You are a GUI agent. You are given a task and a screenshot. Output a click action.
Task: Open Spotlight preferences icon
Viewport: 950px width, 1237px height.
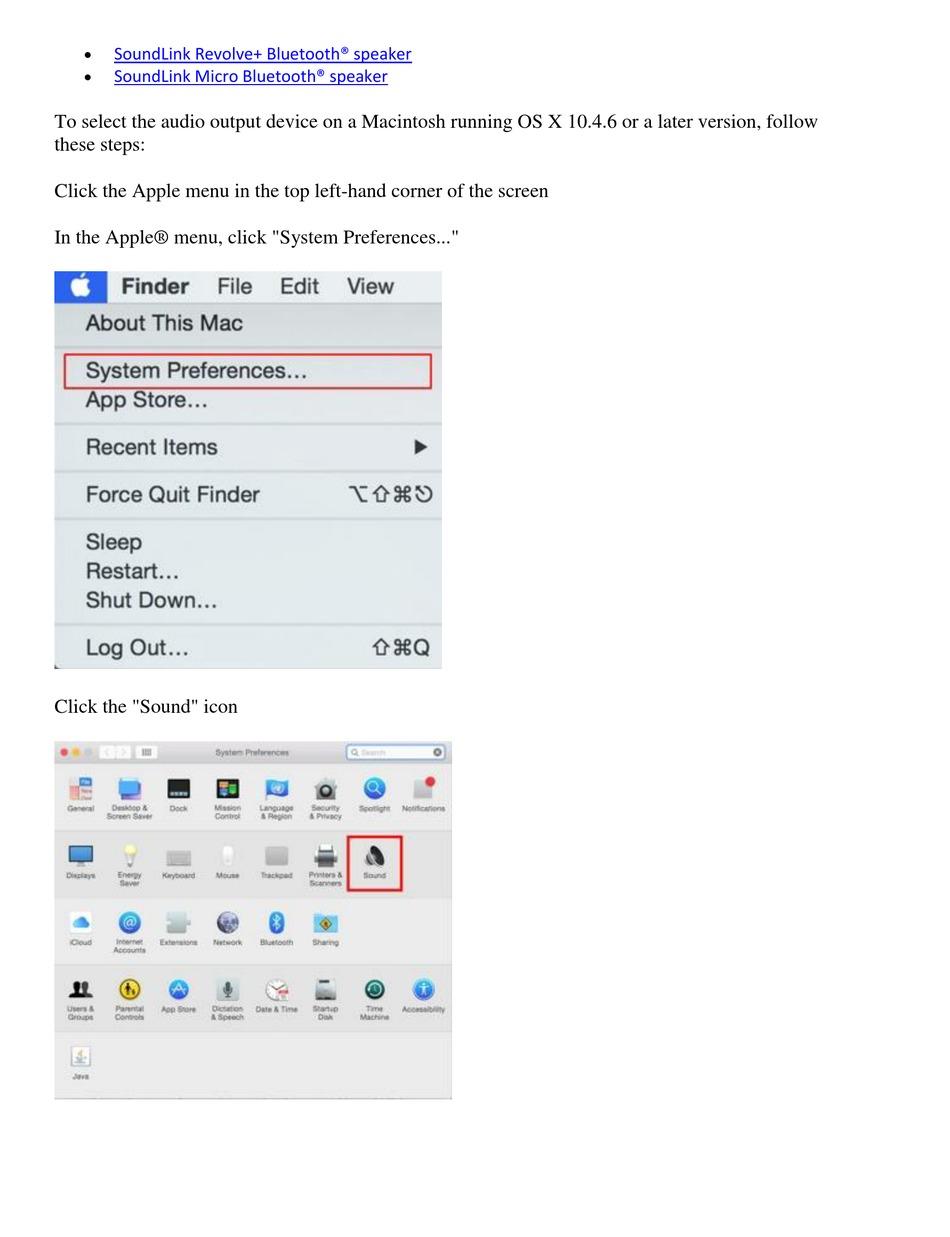coord(374,795)
